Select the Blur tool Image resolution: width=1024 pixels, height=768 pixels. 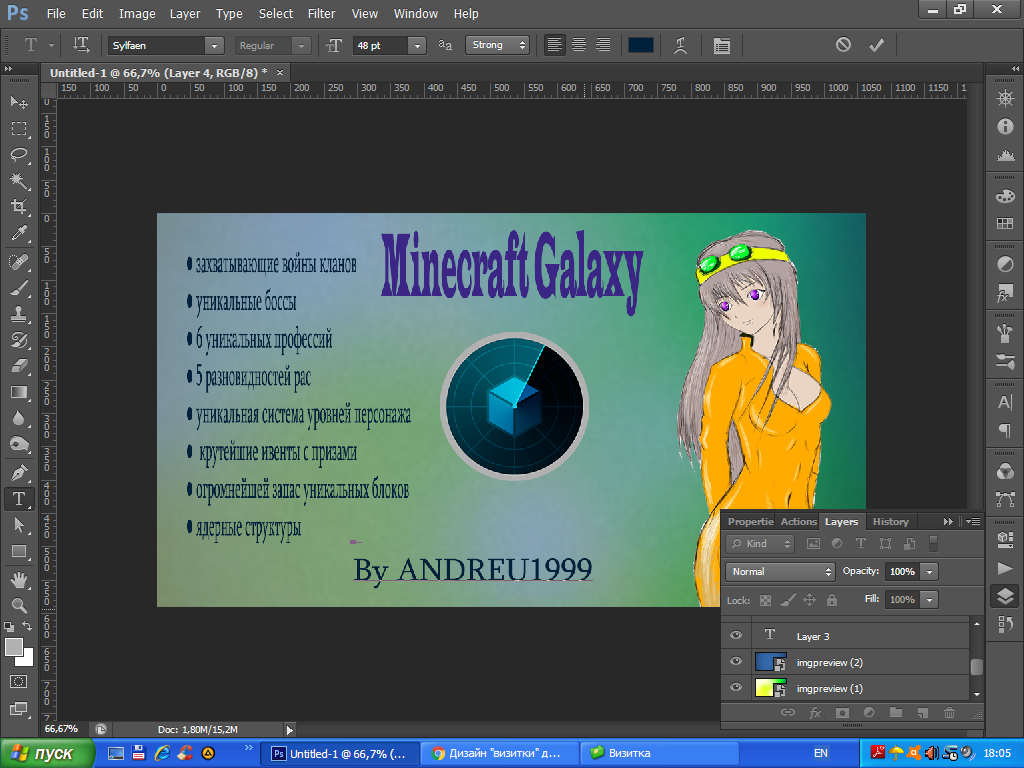tap(19, 419)
